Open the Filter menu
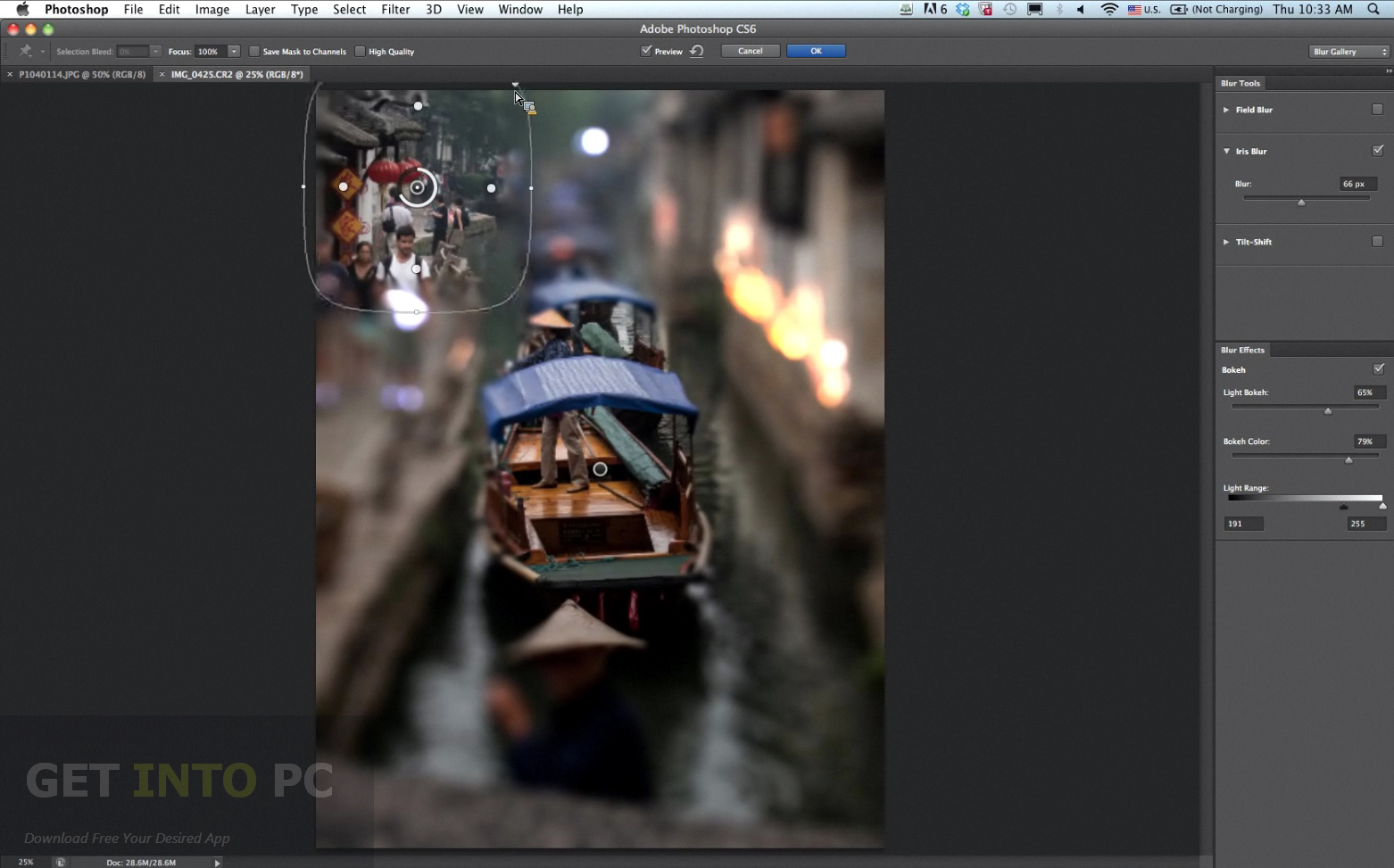The height and width of the screenshot is (868, 1394). tap(395, 9)
